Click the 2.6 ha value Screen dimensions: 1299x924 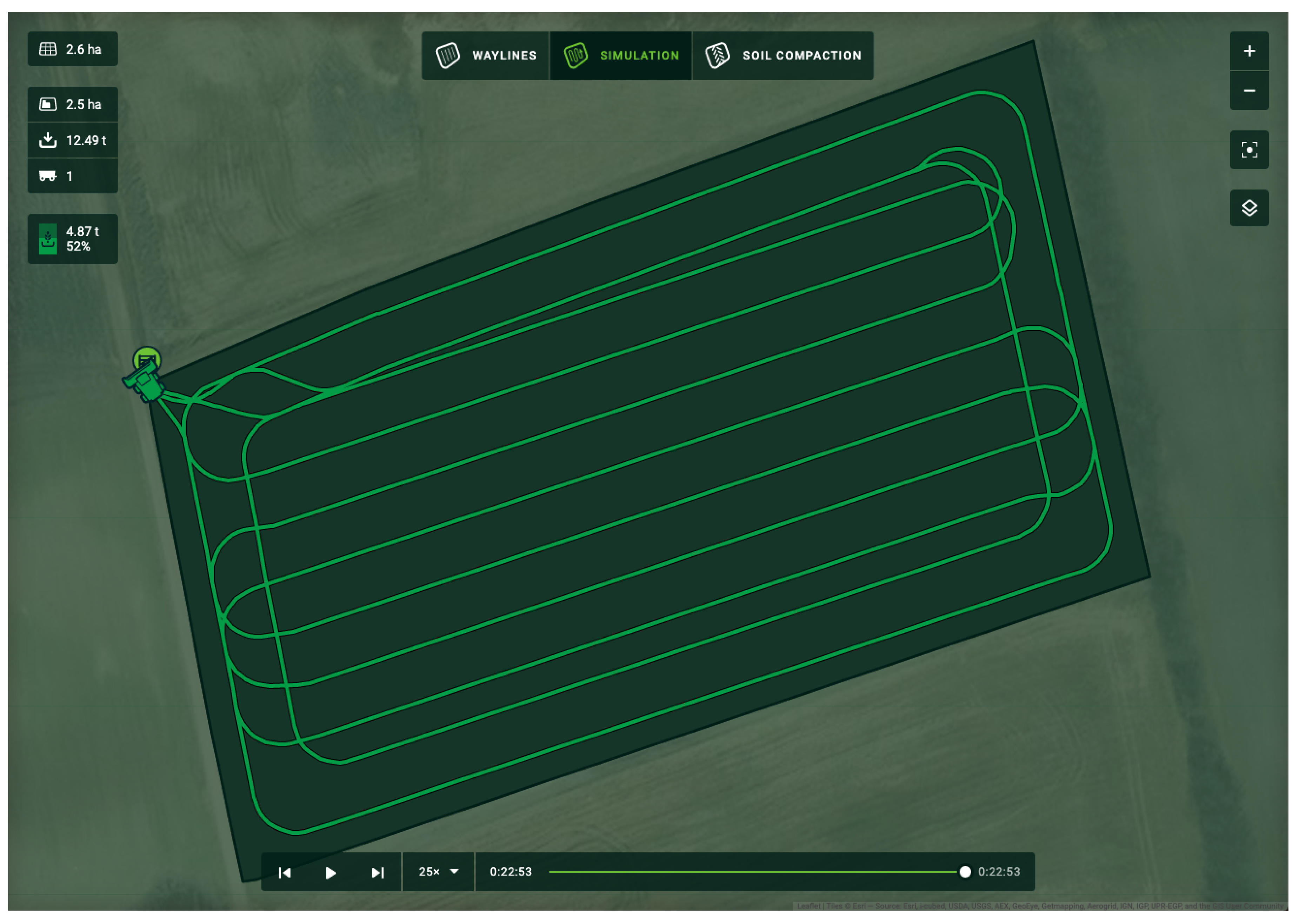84,49
